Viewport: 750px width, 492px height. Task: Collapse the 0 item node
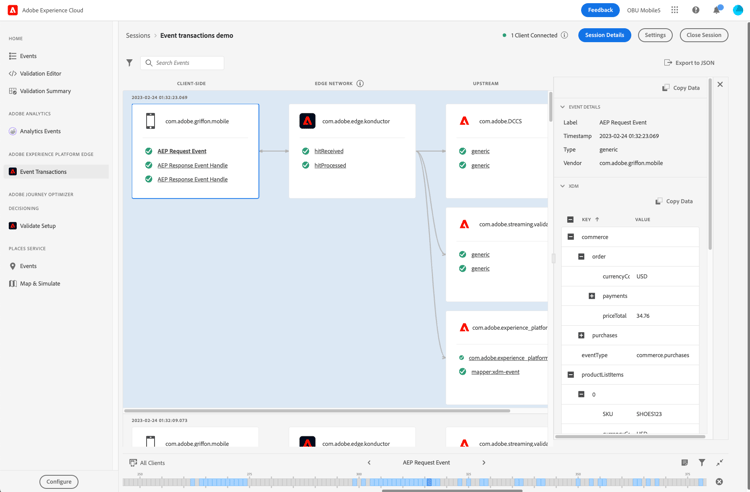pyautogui.click(x=581, y=394)
